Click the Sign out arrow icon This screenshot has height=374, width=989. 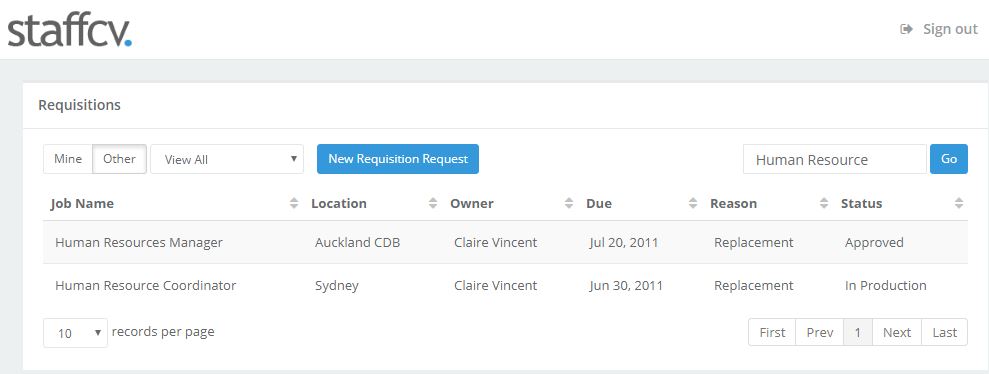point(906,29)
